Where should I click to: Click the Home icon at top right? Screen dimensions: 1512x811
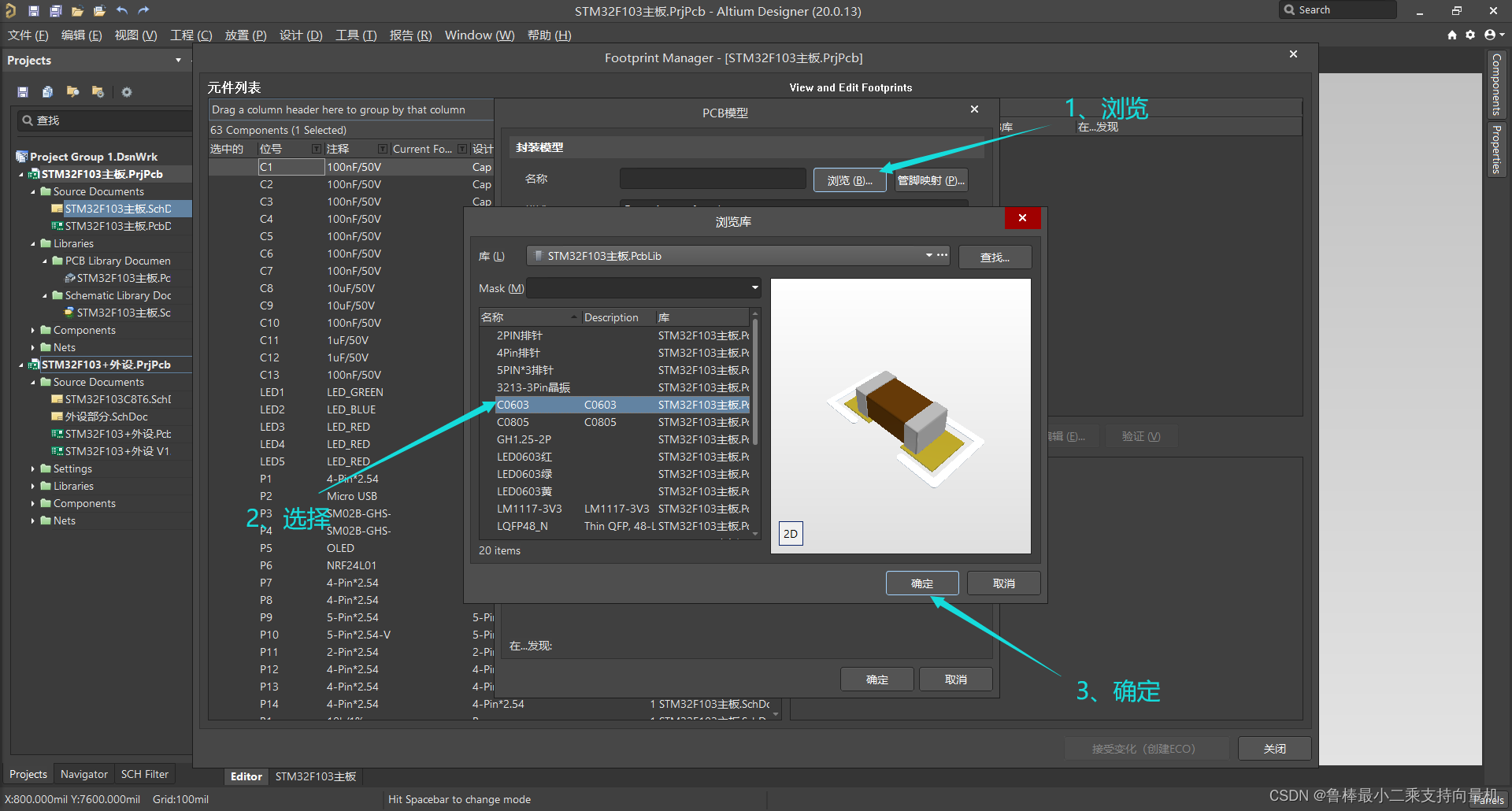pos(1452,35)
